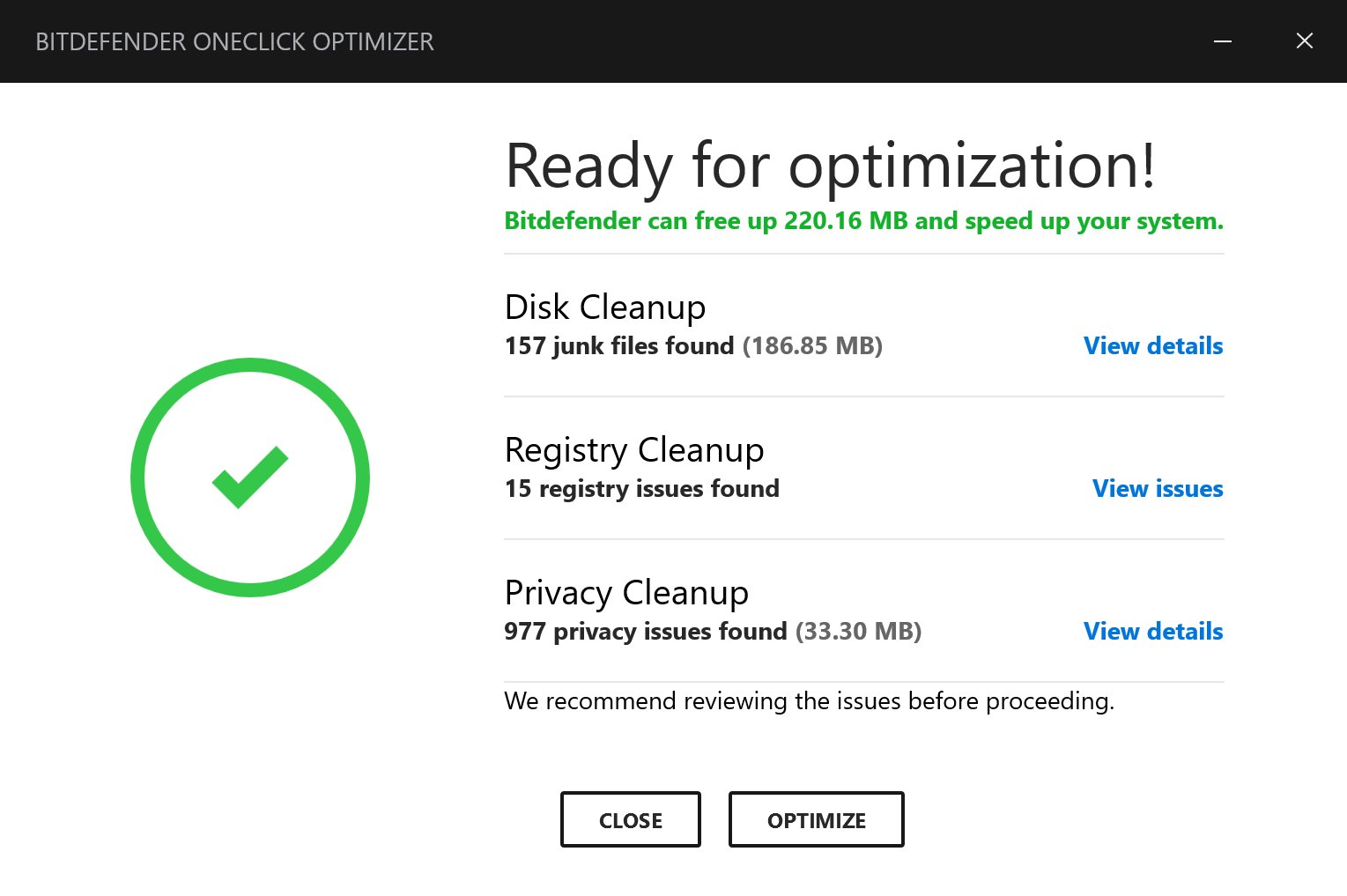Viewport: 1347px width, 896px height.
Task: Click the 'Ready for optimization!' headline
Action: click(x=830, y=166)
